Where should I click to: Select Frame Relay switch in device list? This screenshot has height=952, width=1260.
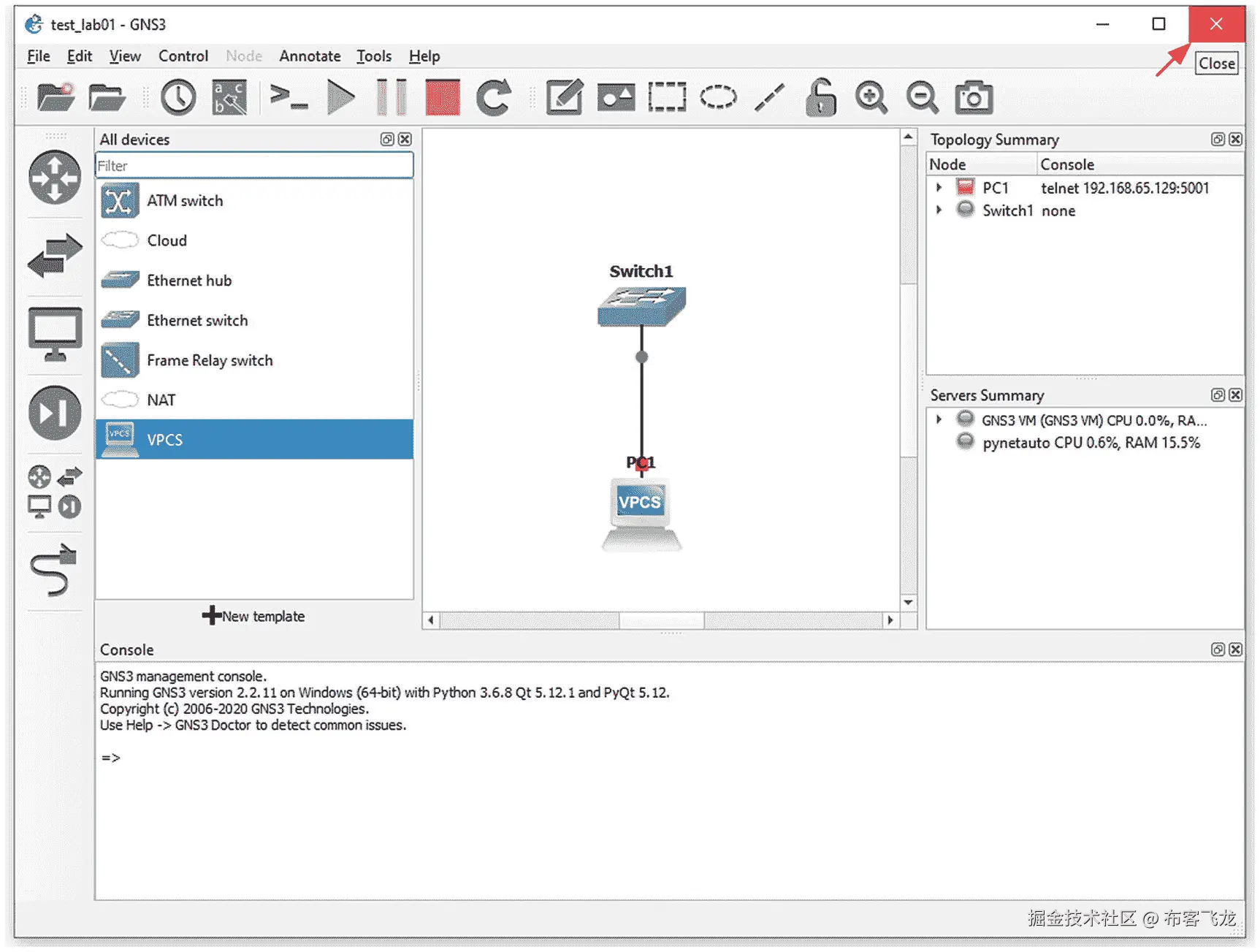[254, 360]
